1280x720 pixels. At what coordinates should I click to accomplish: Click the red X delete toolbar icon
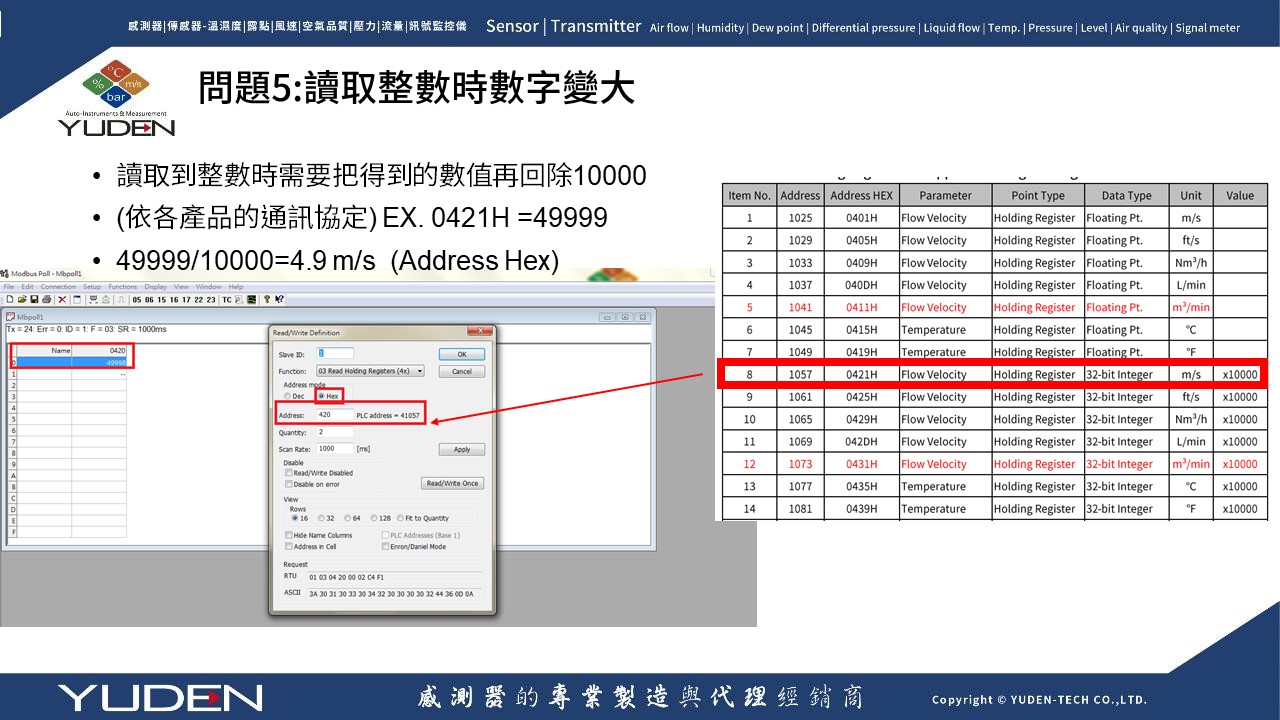click(x=62, y=299)
